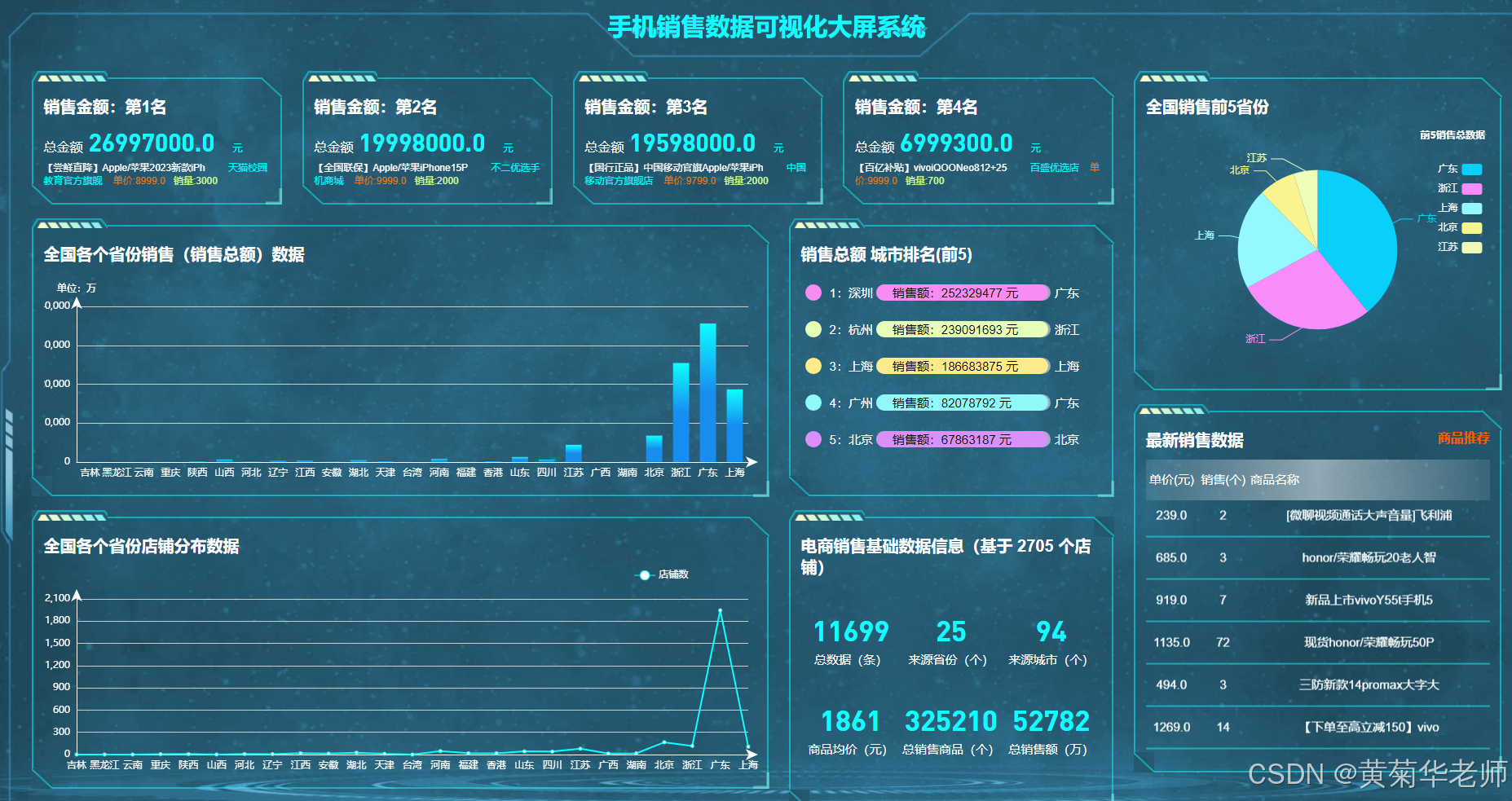The image size is (1512, 801).
Task: Click total amount 19998000.0 in 第2名 card
Action: pos(422,143)
